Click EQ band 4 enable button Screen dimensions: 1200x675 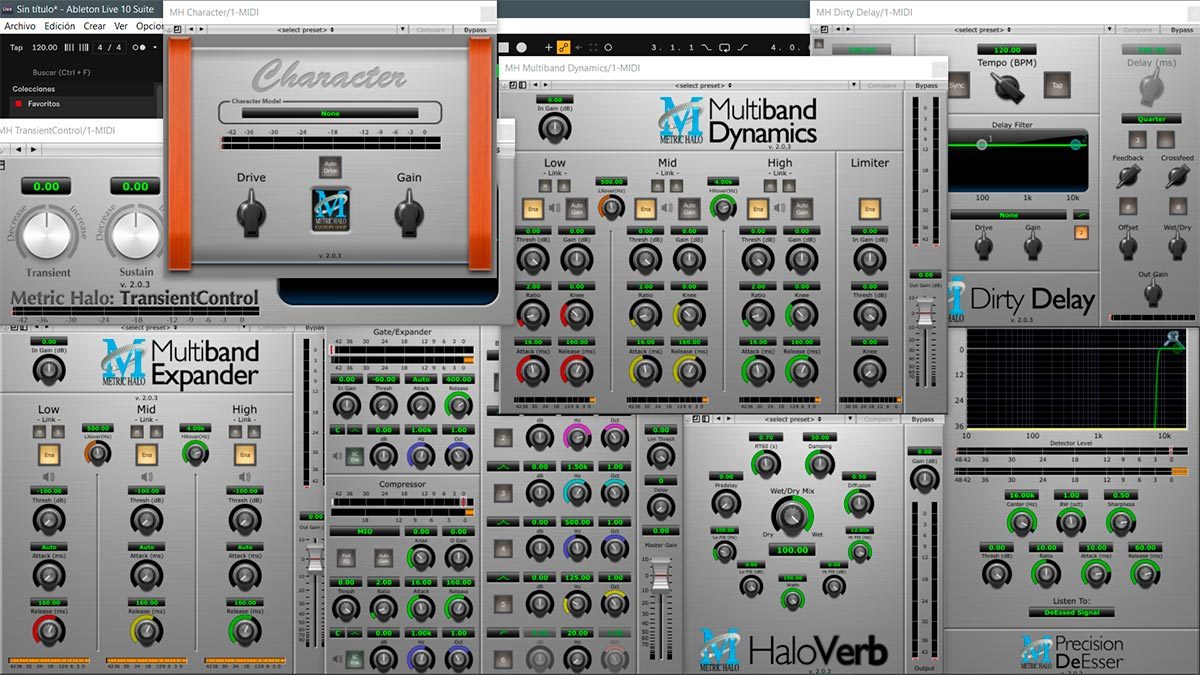pyautogui.click(x=503, y=549)
